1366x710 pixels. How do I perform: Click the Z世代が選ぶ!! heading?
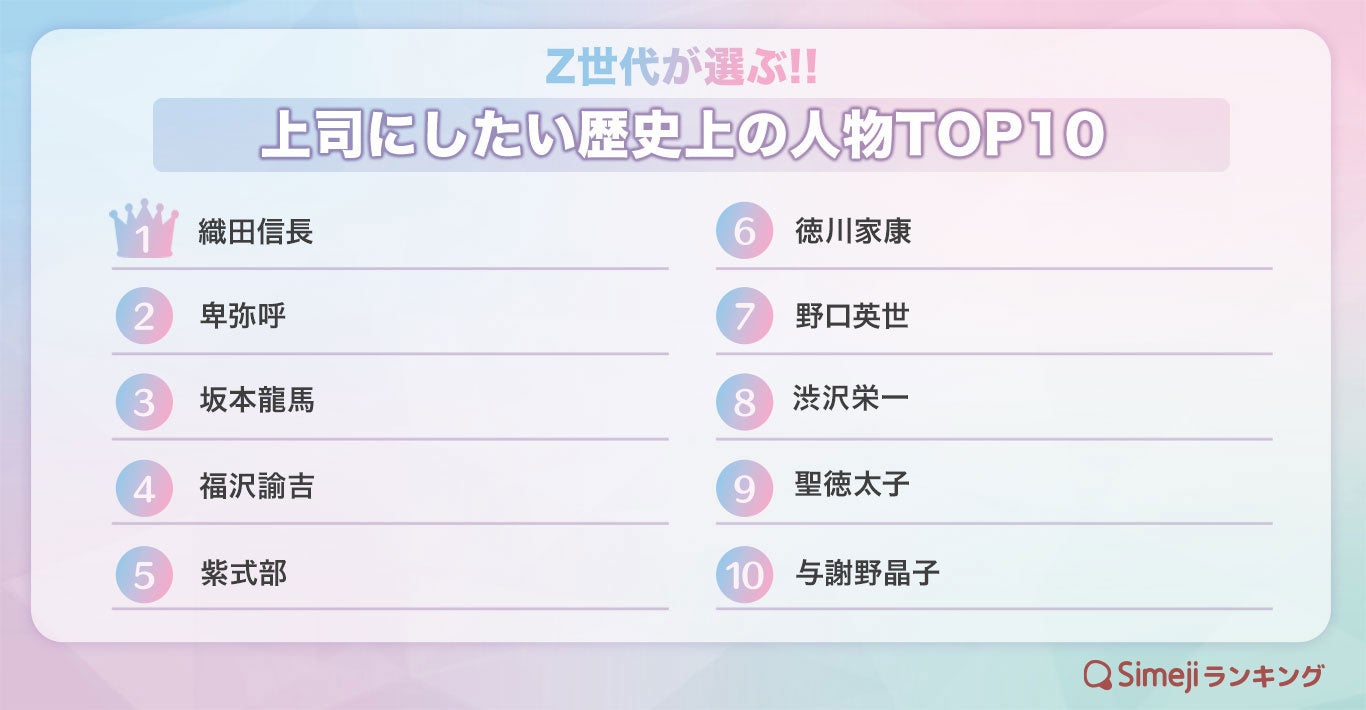click(683, 67)
